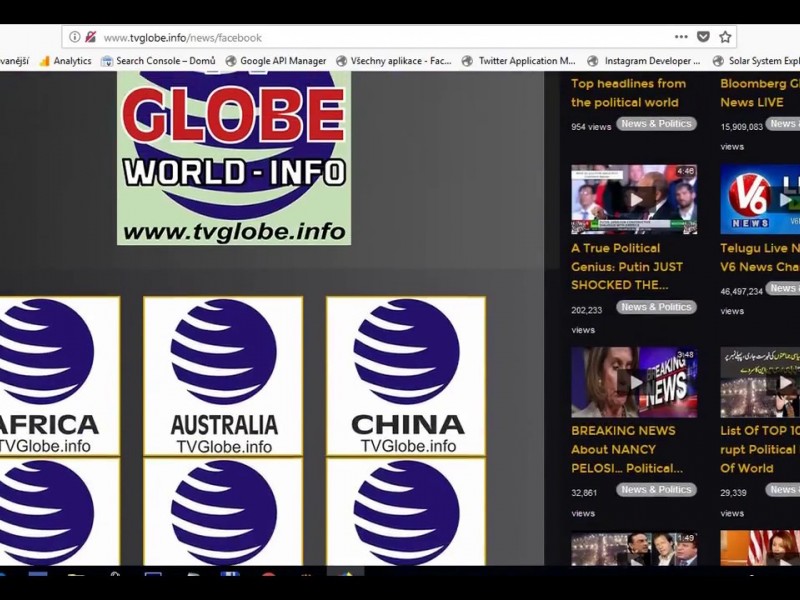
Task: Open Solar System Expl... bookmark
Action: coord(757,61)
